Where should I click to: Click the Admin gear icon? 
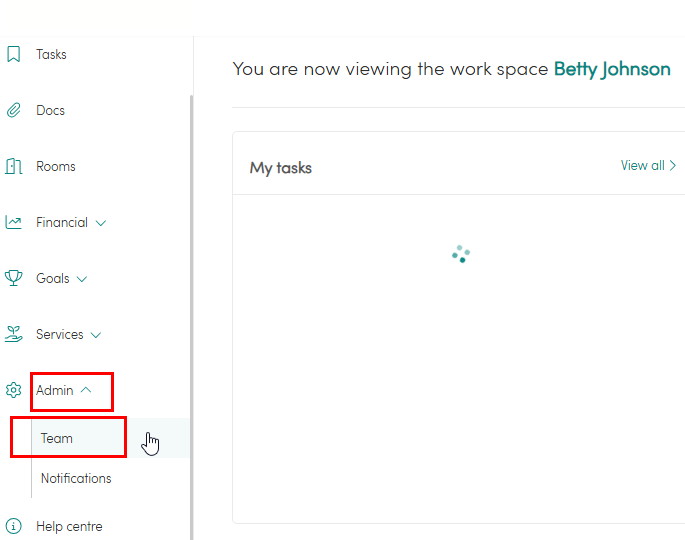click(x=14, y=390)
